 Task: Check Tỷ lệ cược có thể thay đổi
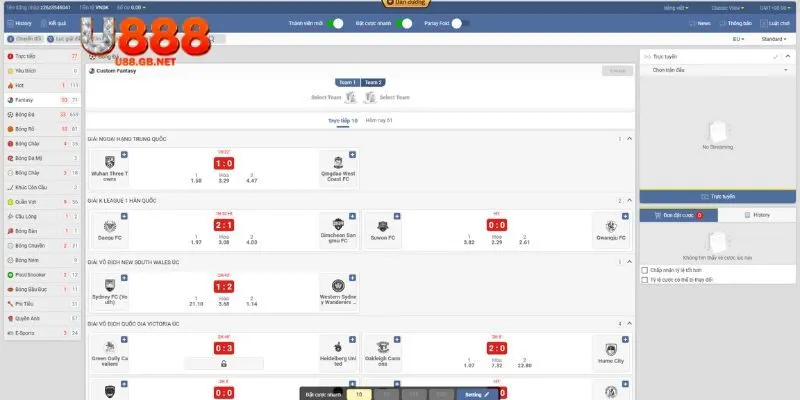(x=645, y=280)
